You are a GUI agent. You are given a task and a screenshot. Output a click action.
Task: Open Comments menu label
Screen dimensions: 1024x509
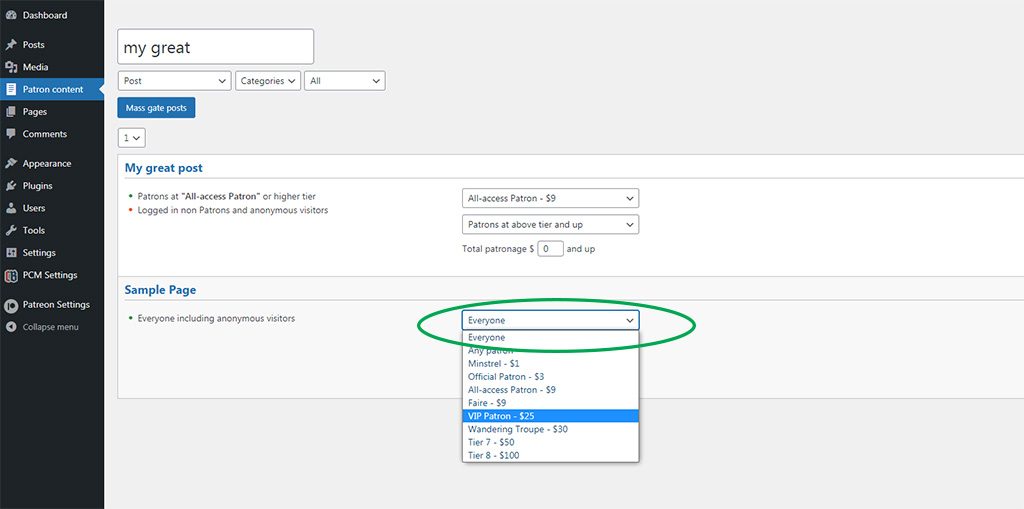44,134
